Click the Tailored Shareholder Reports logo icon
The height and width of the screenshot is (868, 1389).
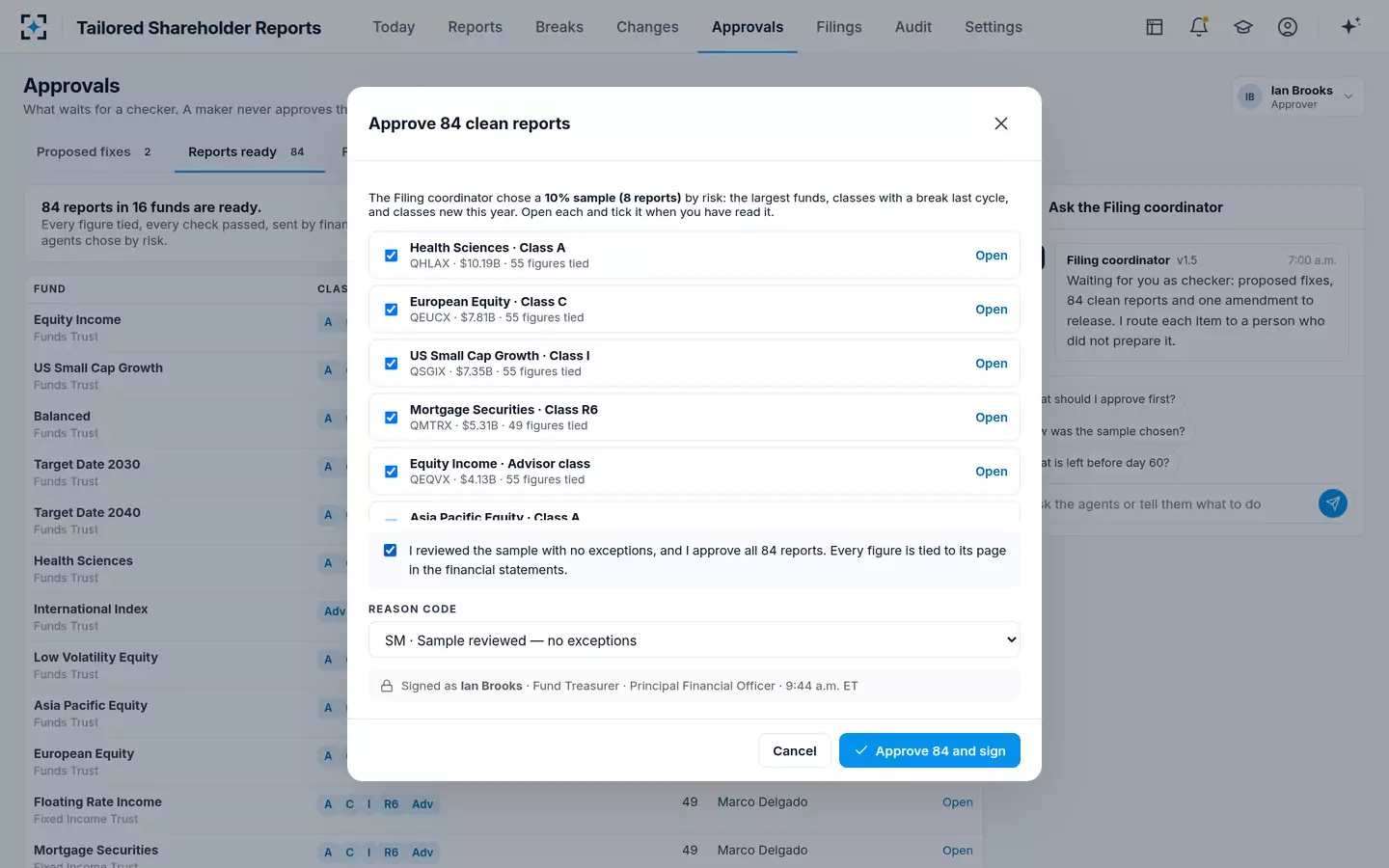(x=34, y=27)
